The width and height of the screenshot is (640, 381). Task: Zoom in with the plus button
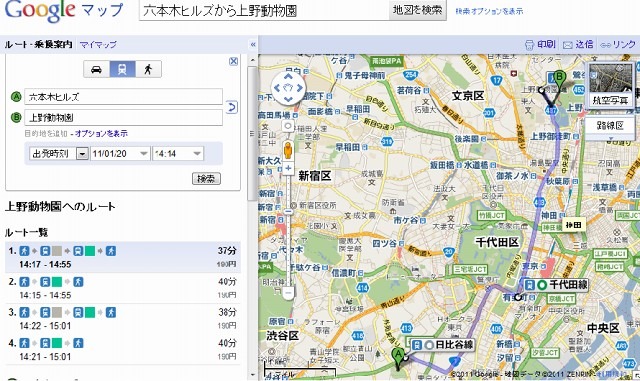pyautogui.click(x=288, y=168)
